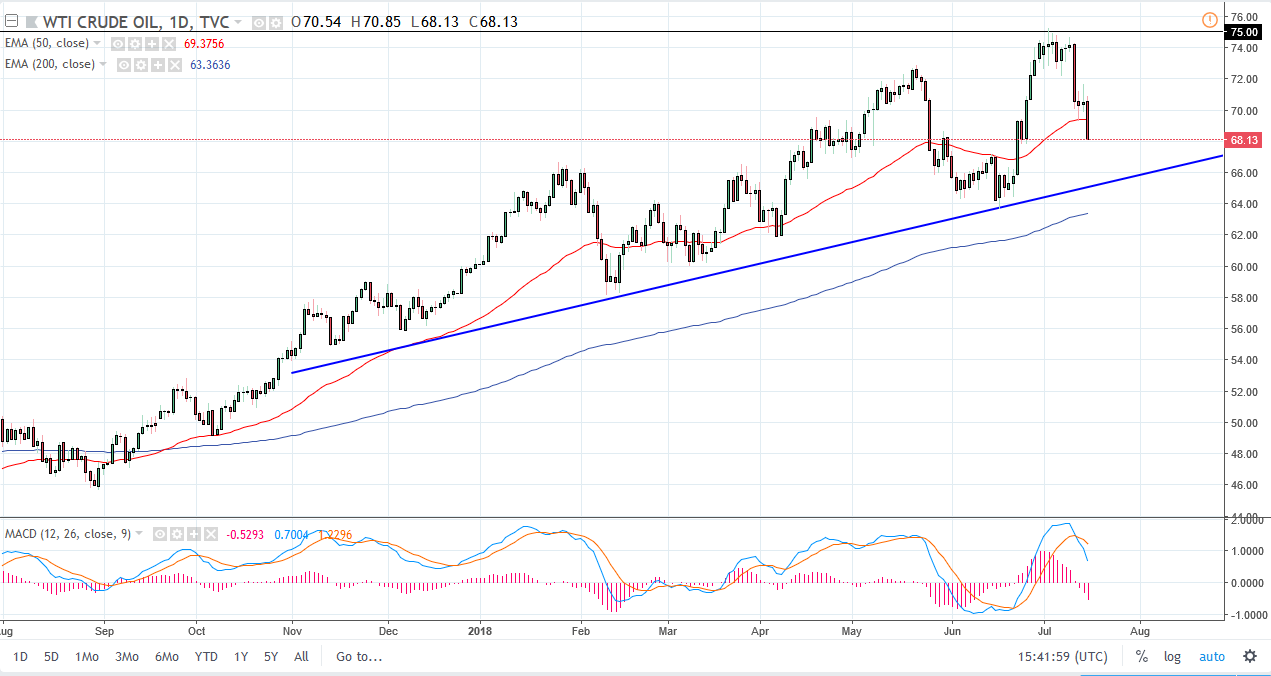This screenshot has width=1271, height=676.
Task: Open the chart settings gear at bottom right
Action: tap(1248, 657)
